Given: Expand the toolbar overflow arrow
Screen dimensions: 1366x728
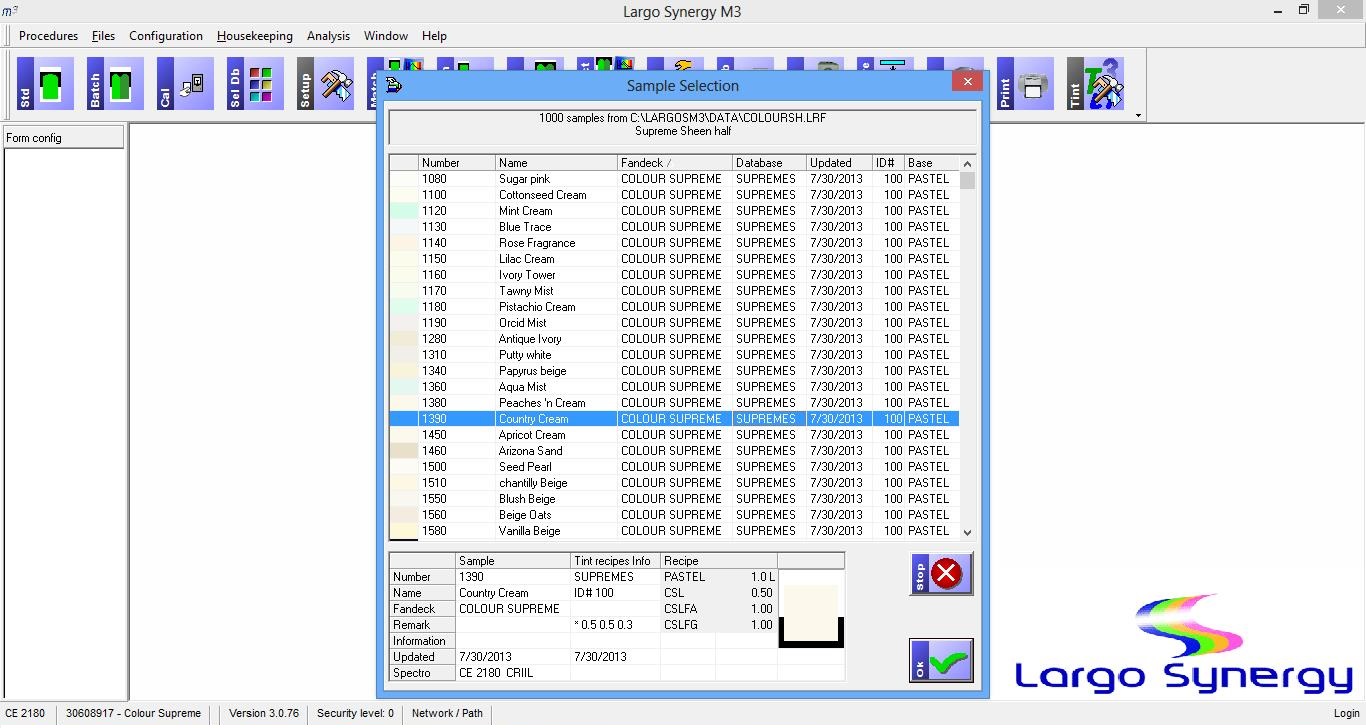Looking at the screenshot, I should (1138, 116).
